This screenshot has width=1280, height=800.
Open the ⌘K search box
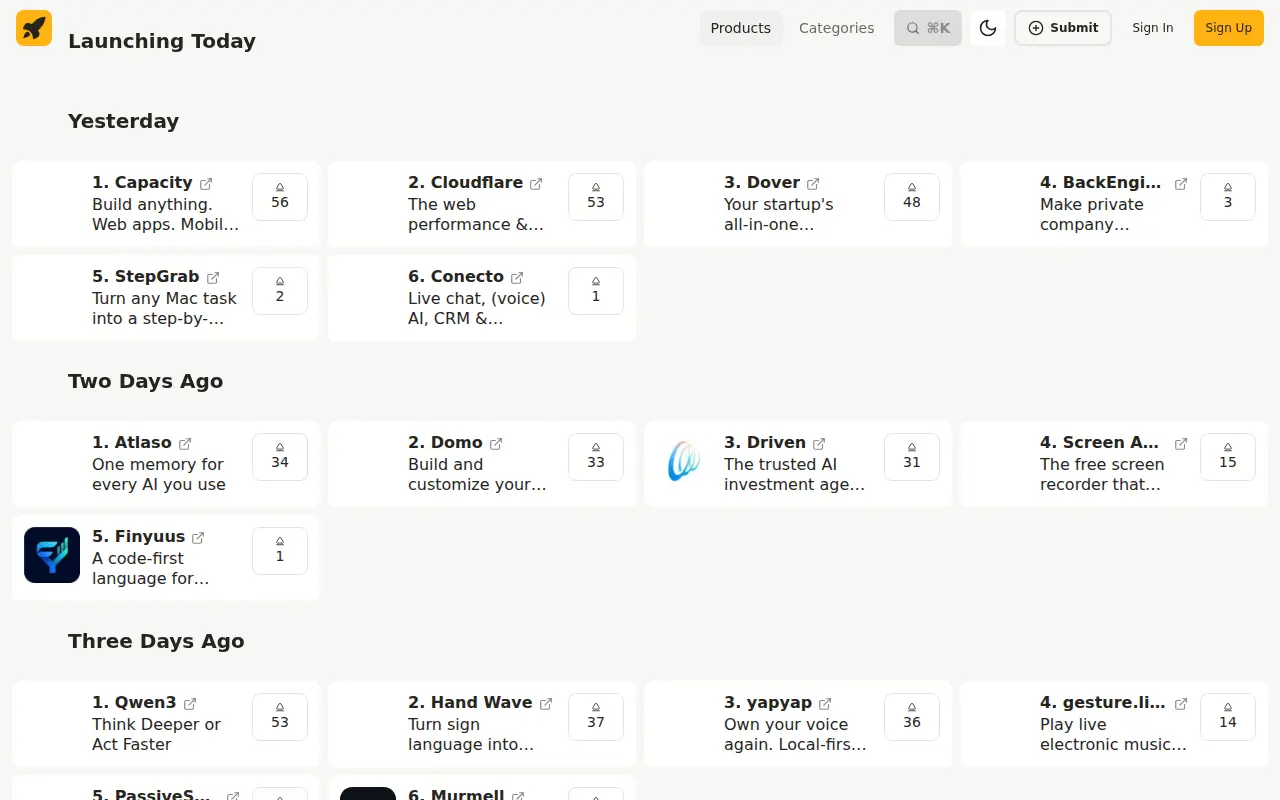coord(928,28)
